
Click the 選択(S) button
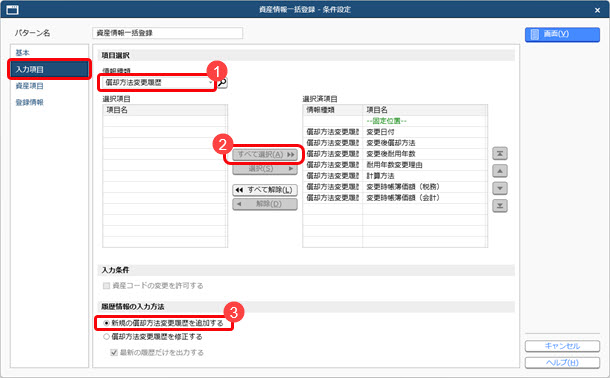click(265, 169)
